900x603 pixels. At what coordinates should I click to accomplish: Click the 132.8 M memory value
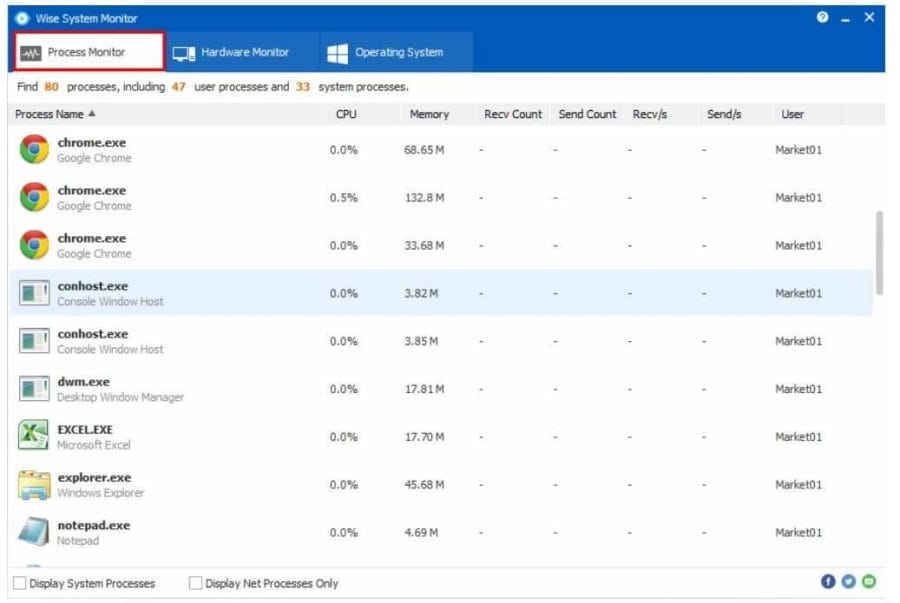(424, 198)
